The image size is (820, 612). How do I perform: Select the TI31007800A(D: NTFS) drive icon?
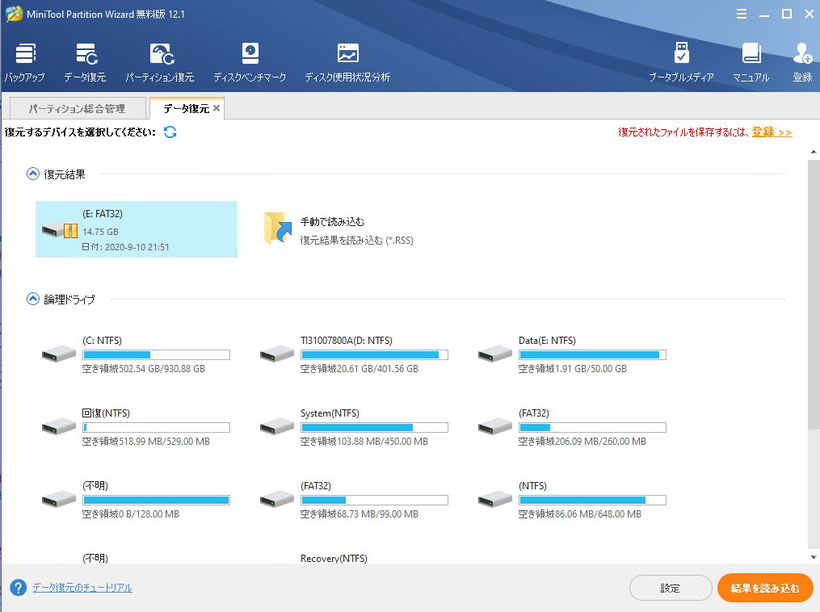click(x=277, y=354)
